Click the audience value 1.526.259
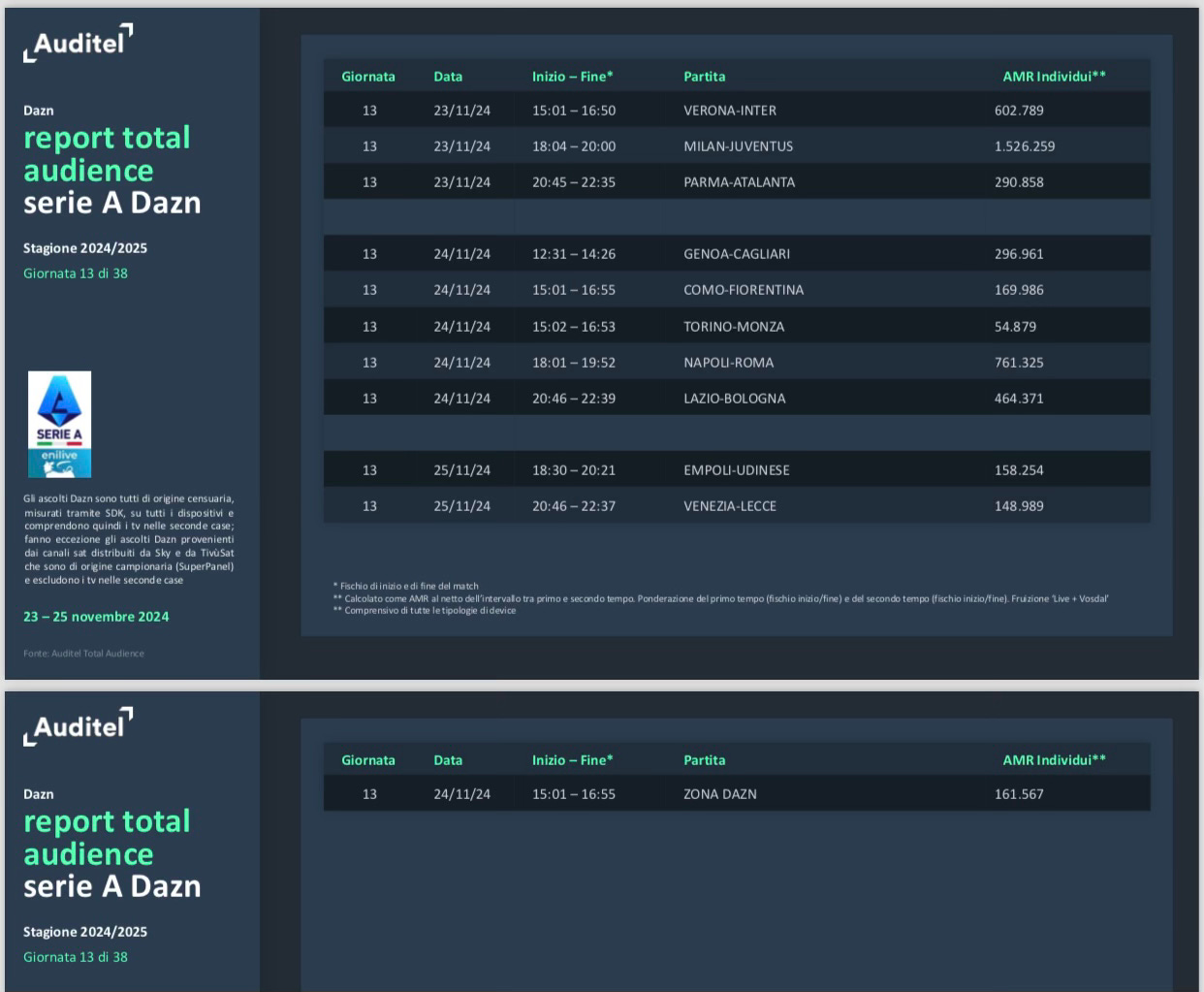Screen dimensions: 1204x992 coord(1025,146)
